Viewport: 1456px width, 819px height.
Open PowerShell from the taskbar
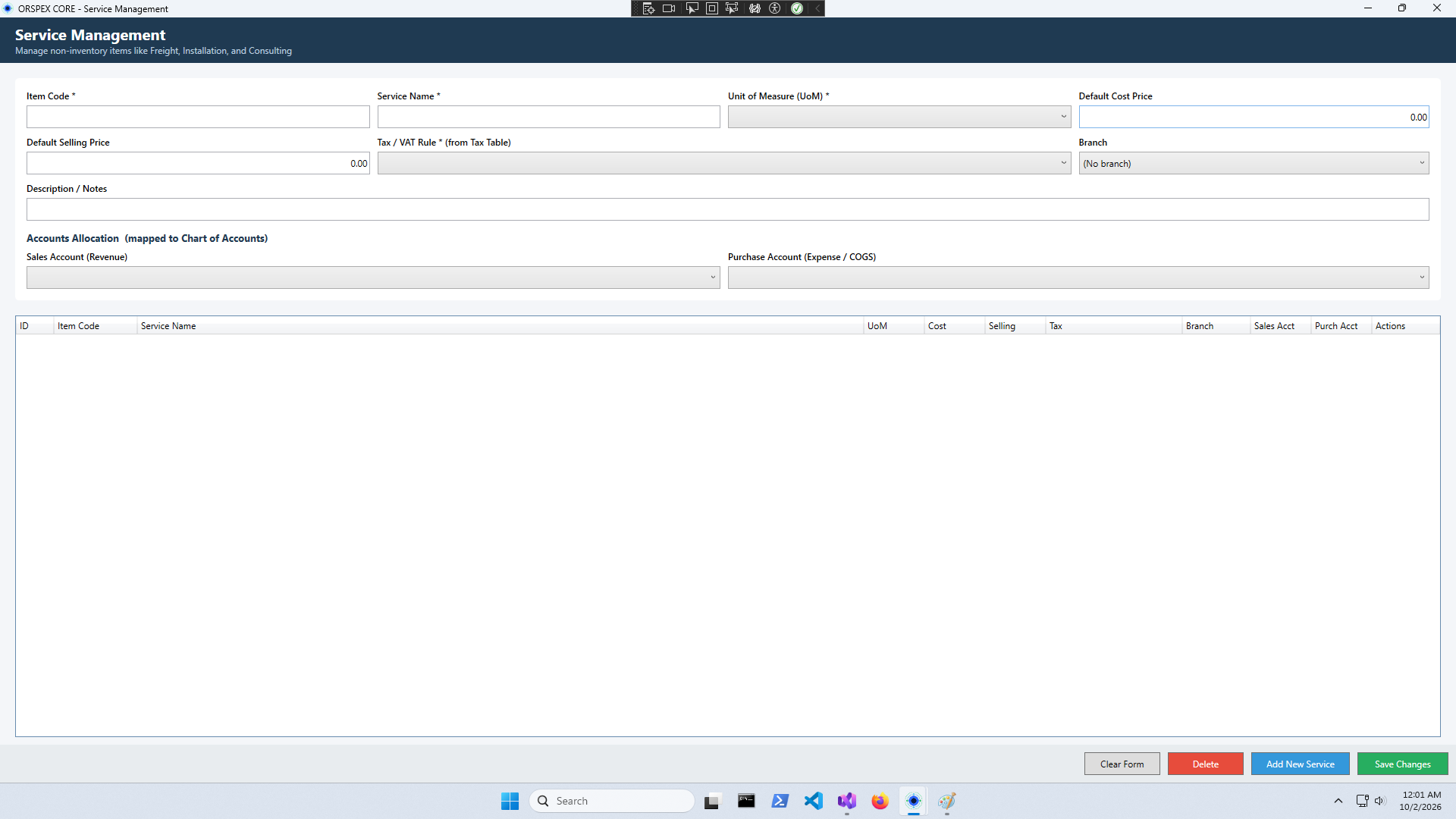click(780, 801)
